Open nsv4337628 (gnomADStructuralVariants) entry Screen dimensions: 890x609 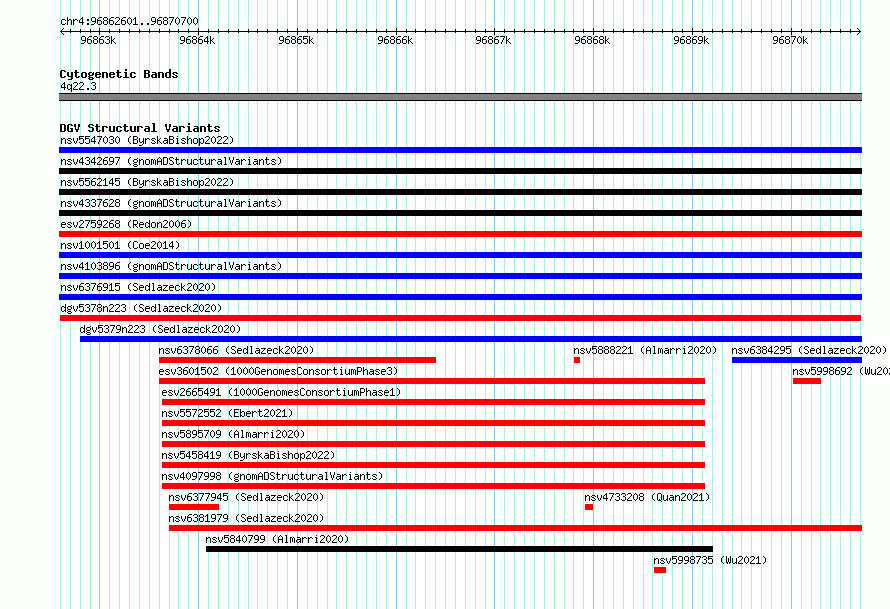coord(171,203)
